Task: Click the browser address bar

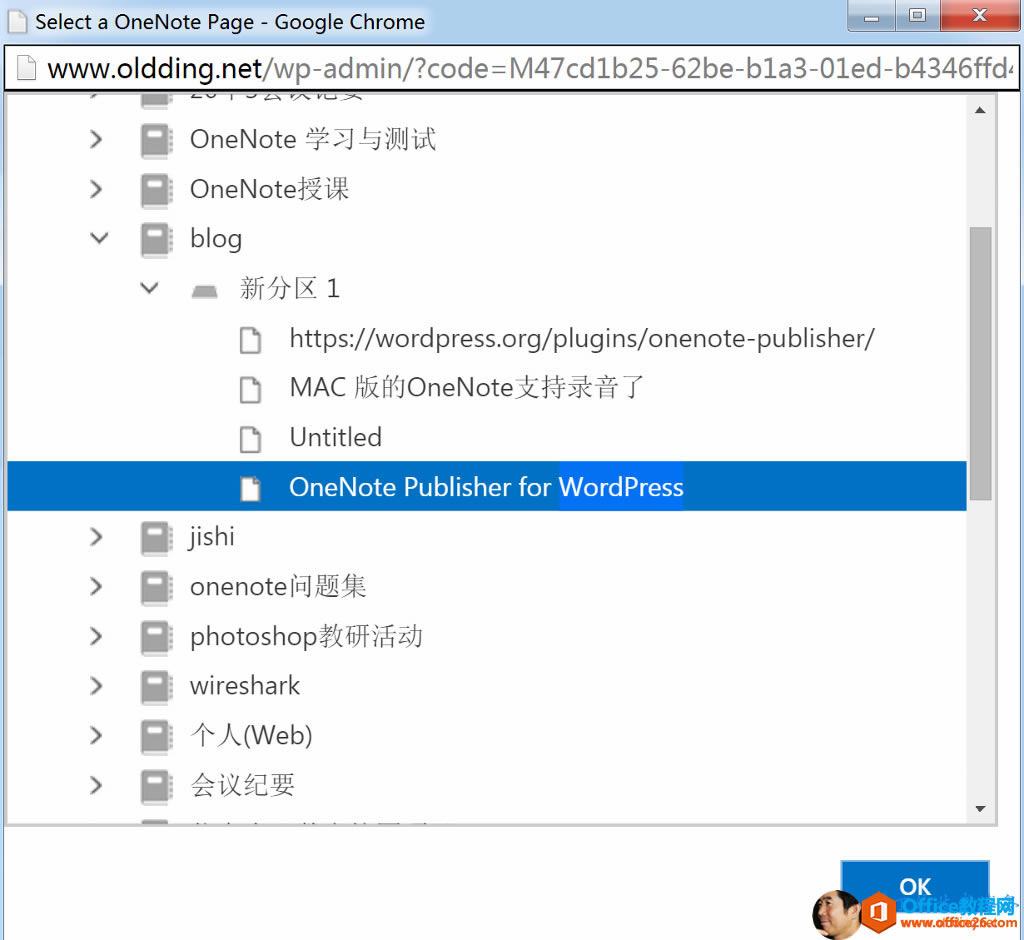Action: click(500, 68)
